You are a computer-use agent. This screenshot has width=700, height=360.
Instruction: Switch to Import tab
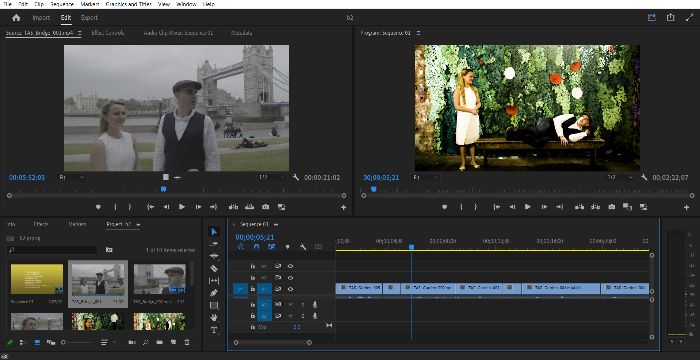click(x=41, y=17)
